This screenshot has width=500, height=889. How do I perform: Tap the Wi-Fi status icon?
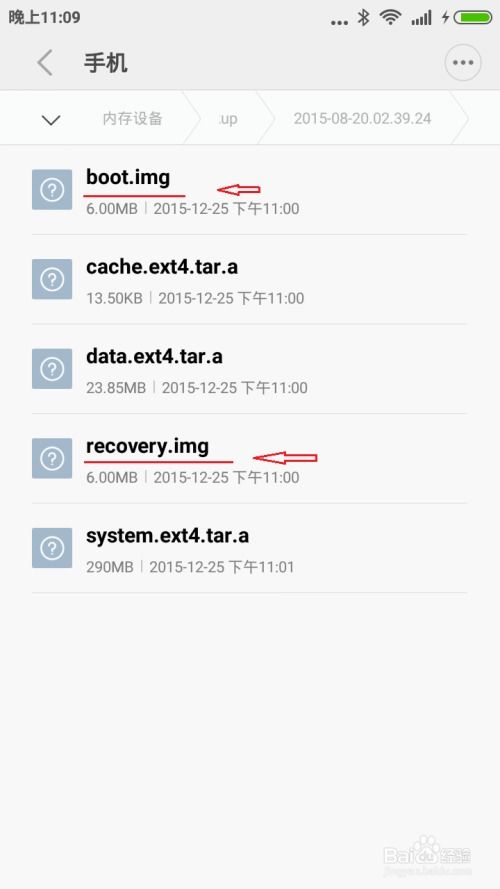(x=391, y=18)
